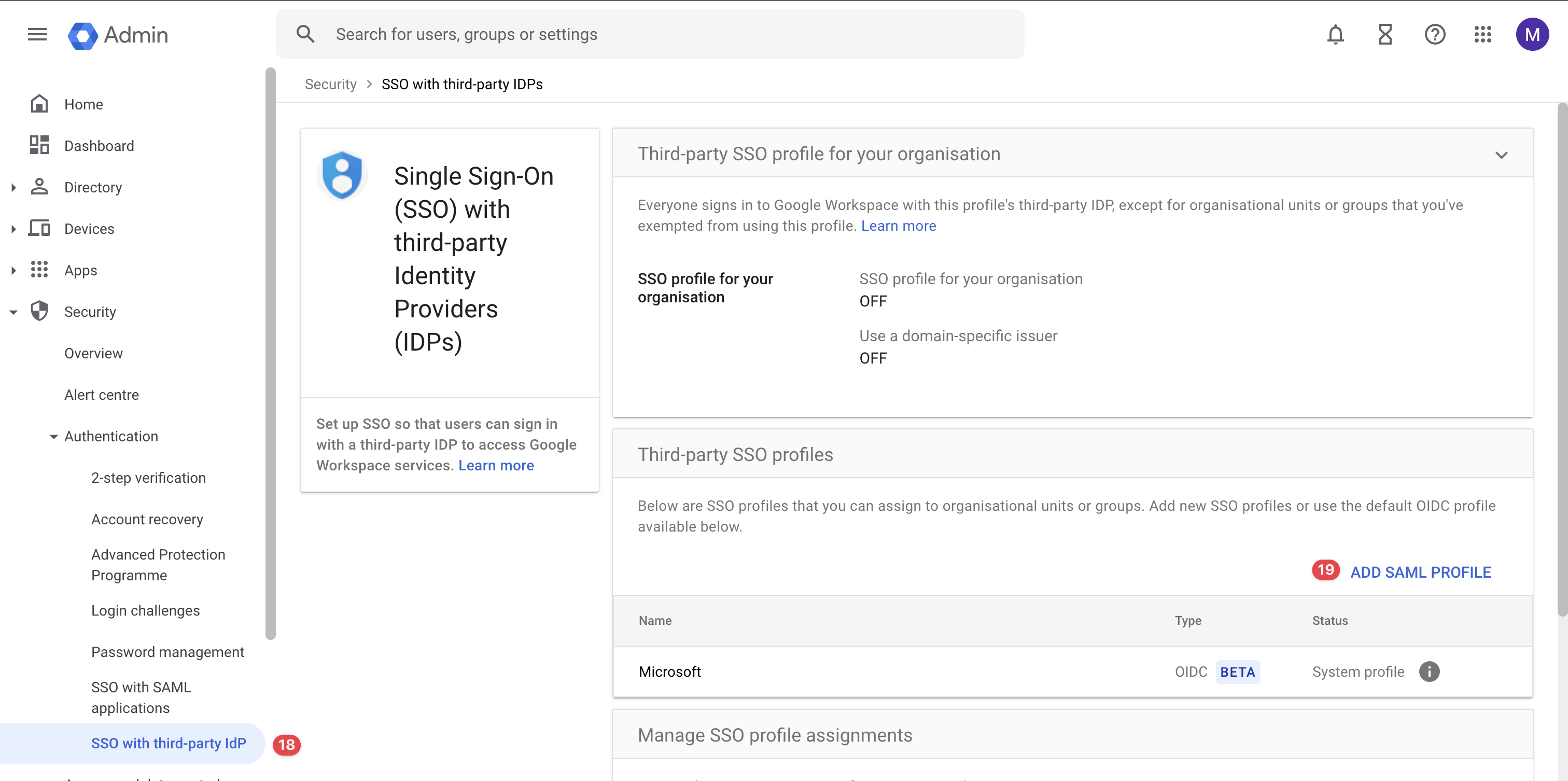Click the System profile info icon
This screenshot has width=1568, height=781.
coord(1429,672)
